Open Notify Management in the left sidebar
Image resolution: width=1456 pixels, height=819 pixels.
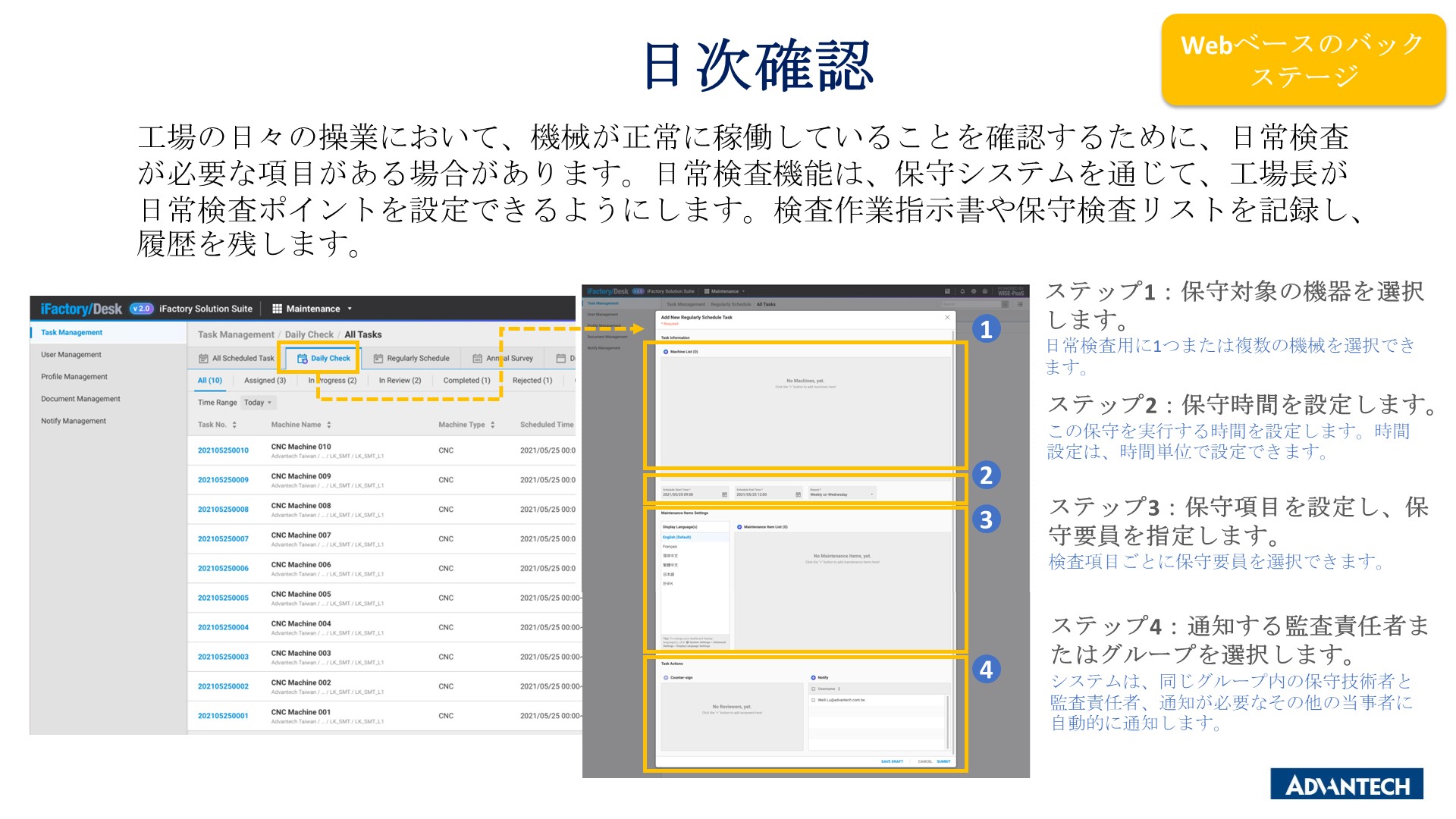74,421
